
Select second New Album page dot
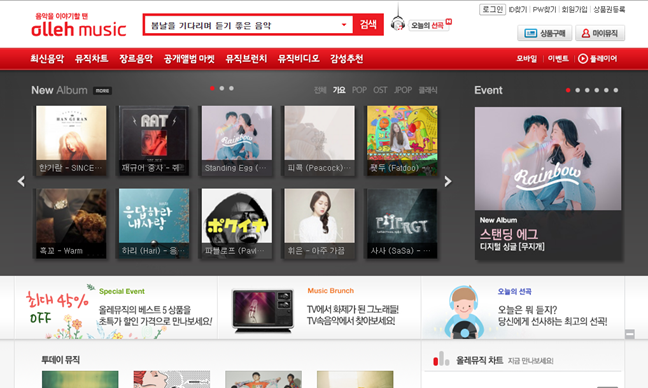click(x=222, y=88)
